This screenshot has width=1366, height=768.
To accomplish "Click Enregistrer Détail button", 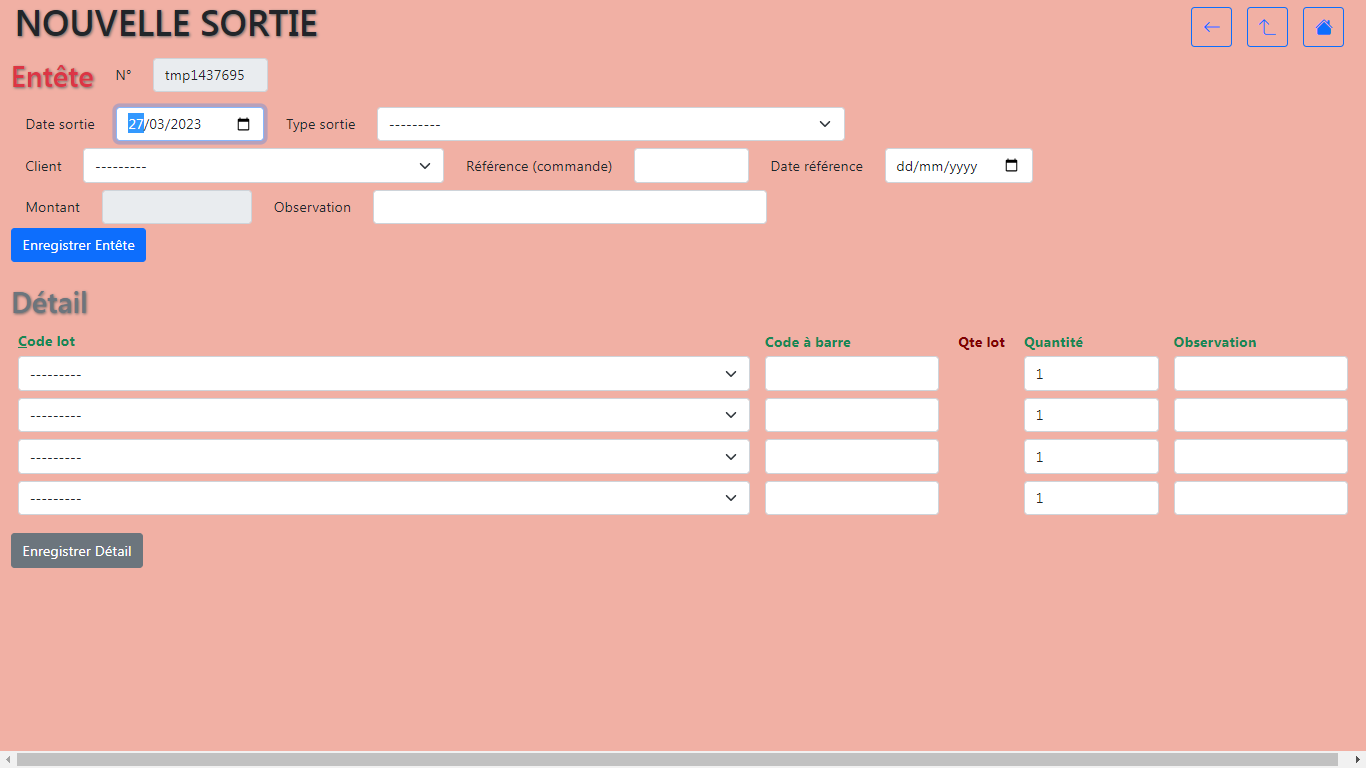I will pos(77,551).
